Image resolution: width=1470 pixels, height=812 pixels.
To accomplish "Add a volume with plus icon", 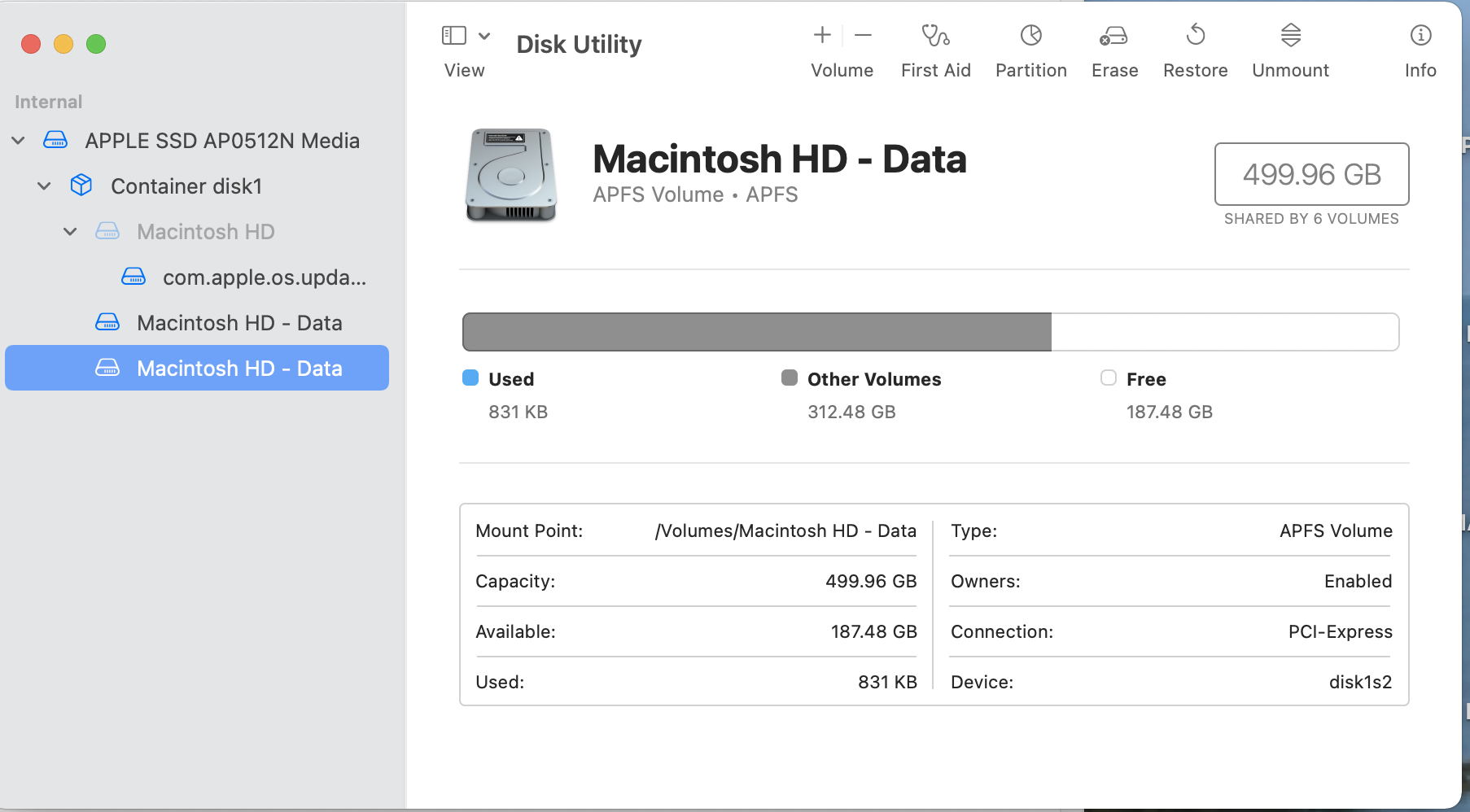I will point(822,35).
